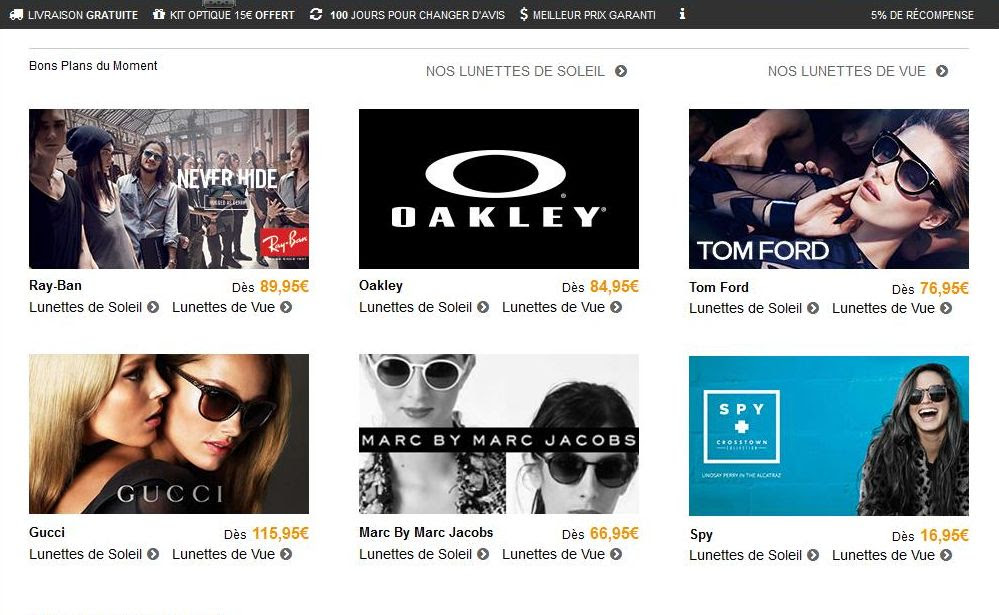999x615 pixels.
Task: Click the Gucci brand name under banner
Action: pos(47,532)
